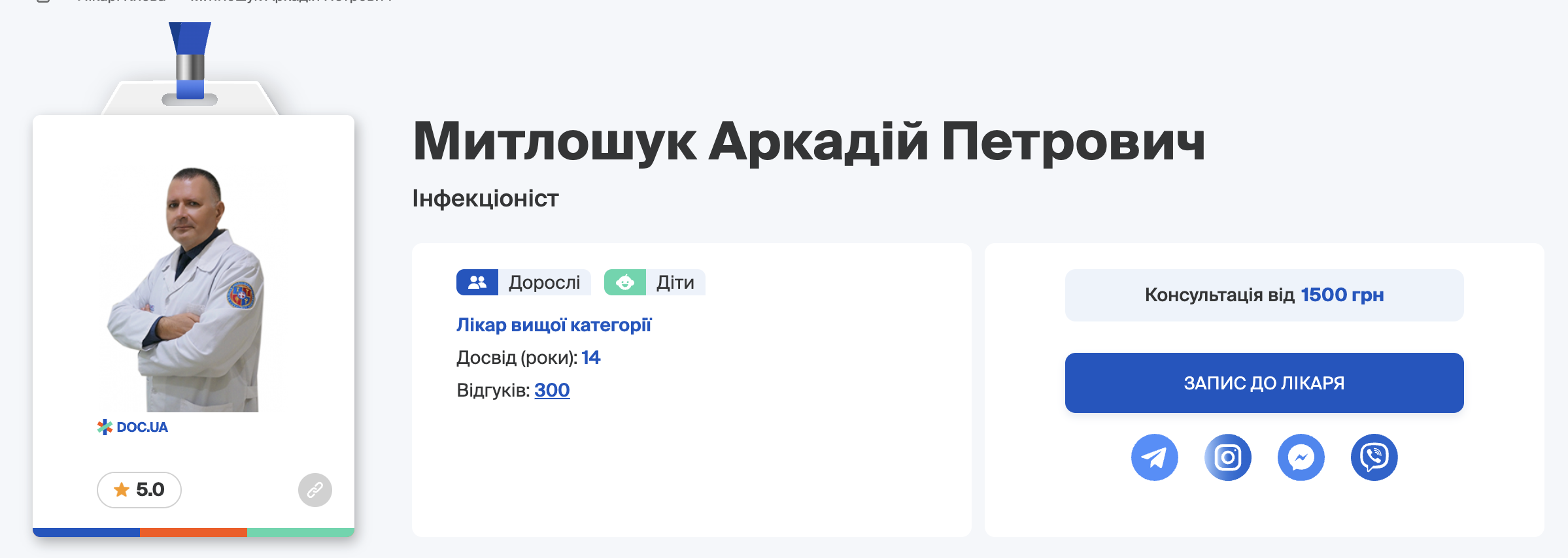Click the 5.0 star rating badge

(x=139, y=490)
